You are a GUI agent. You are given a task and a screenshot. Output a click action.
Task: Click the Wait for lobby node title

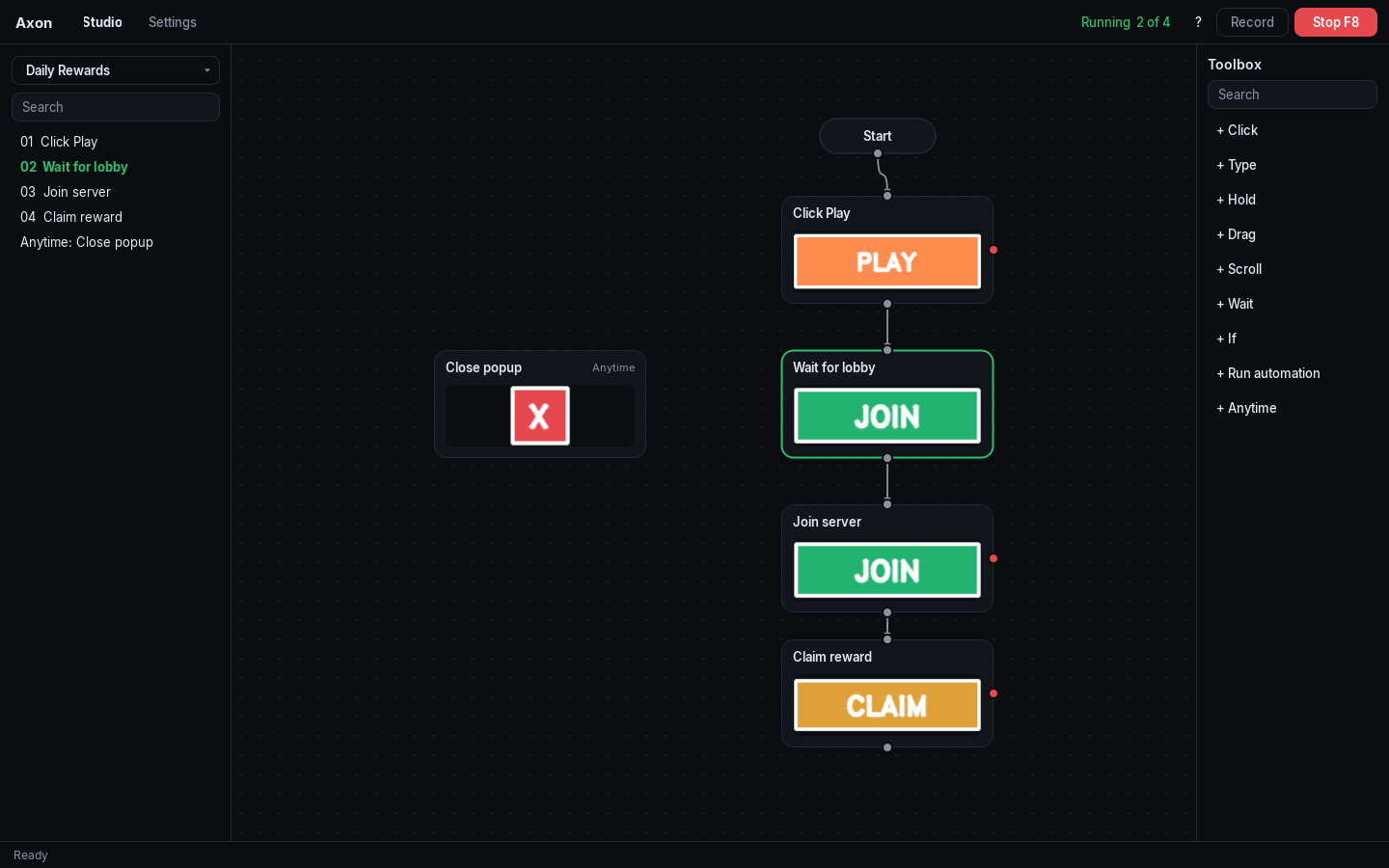tap(833, 367)
